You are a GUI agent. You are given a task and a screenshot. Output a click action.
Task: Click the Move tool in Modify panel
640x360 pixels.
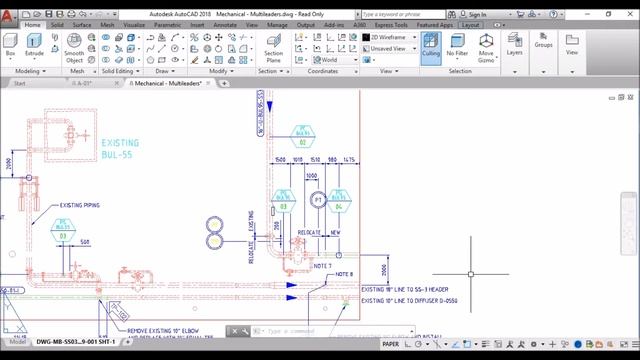tap(219, 38)
